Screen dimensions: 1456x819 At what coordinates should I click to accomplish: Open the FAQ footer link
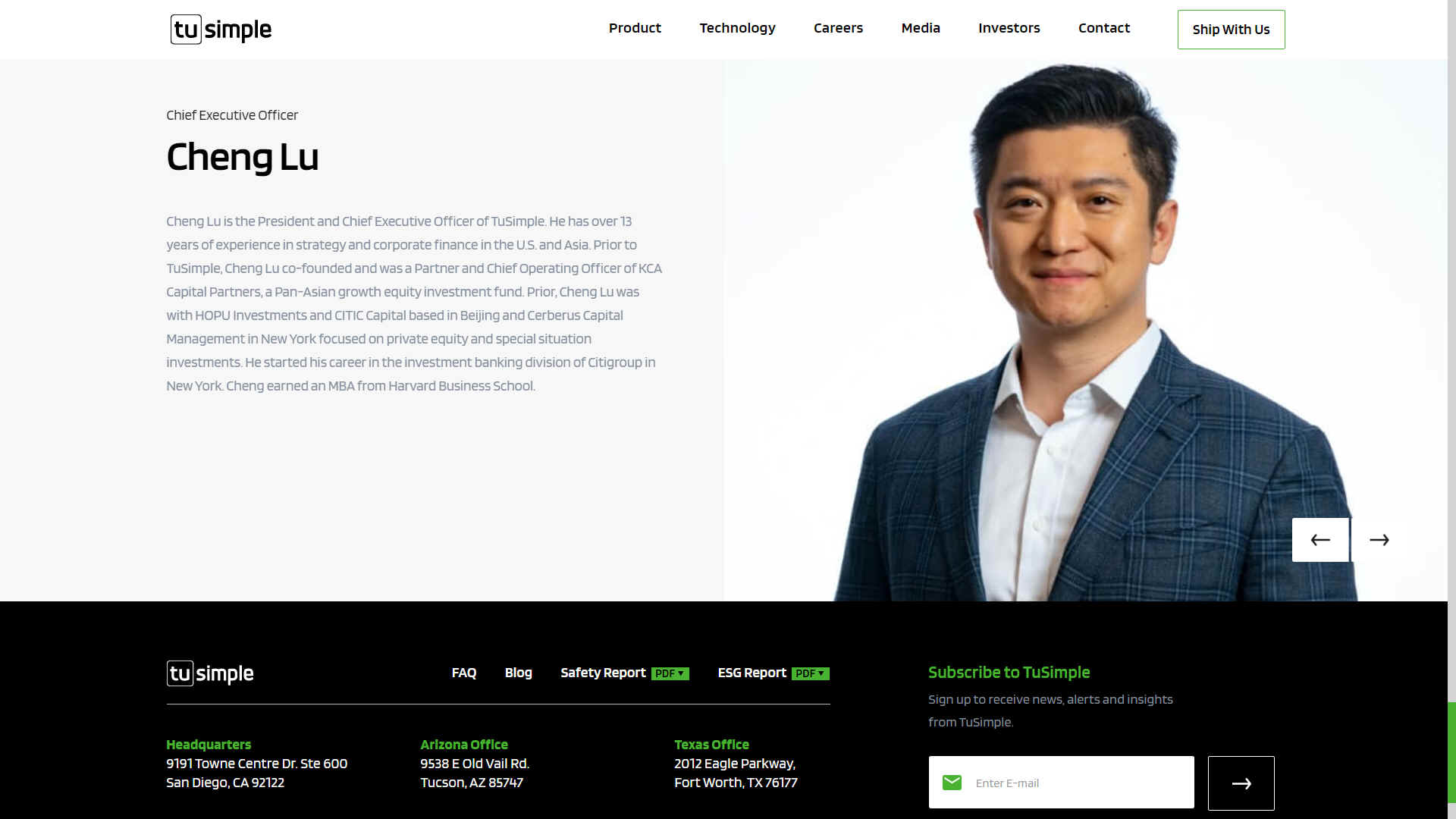point(464,673)
